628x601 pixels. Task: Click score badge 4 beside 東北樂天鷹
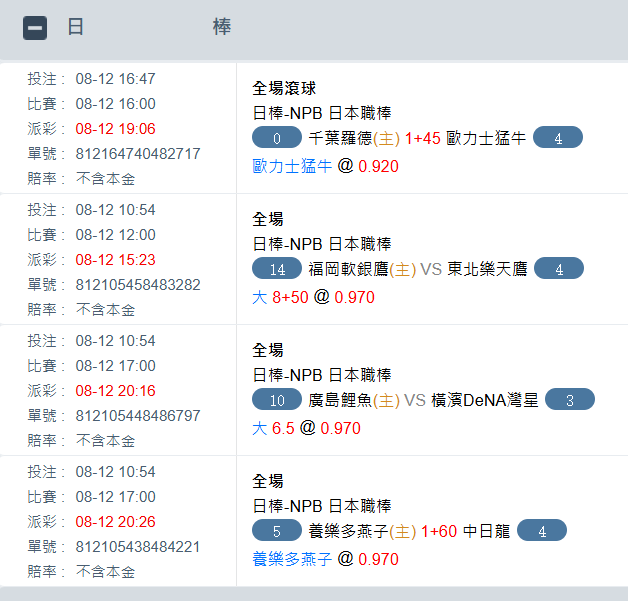[559, 269]
